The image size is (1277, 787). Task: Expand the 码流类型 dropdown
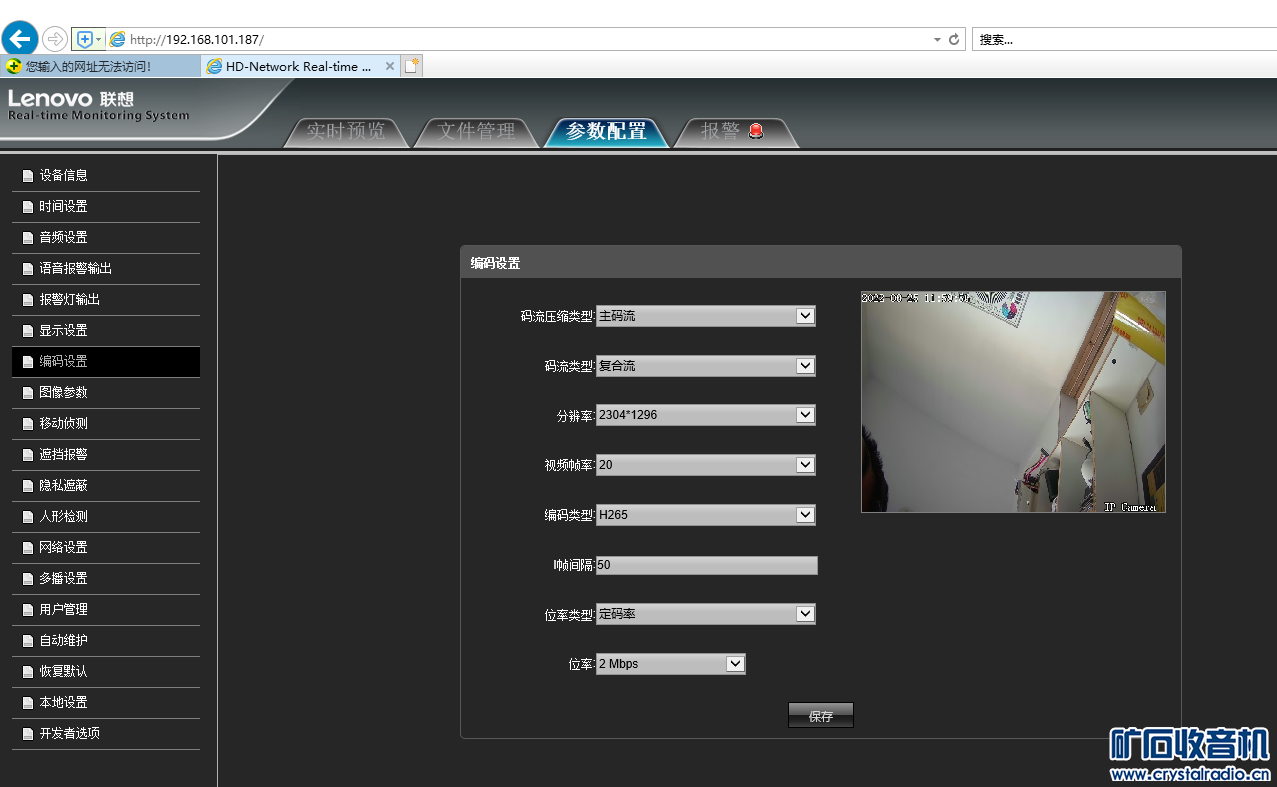(706, 366)
